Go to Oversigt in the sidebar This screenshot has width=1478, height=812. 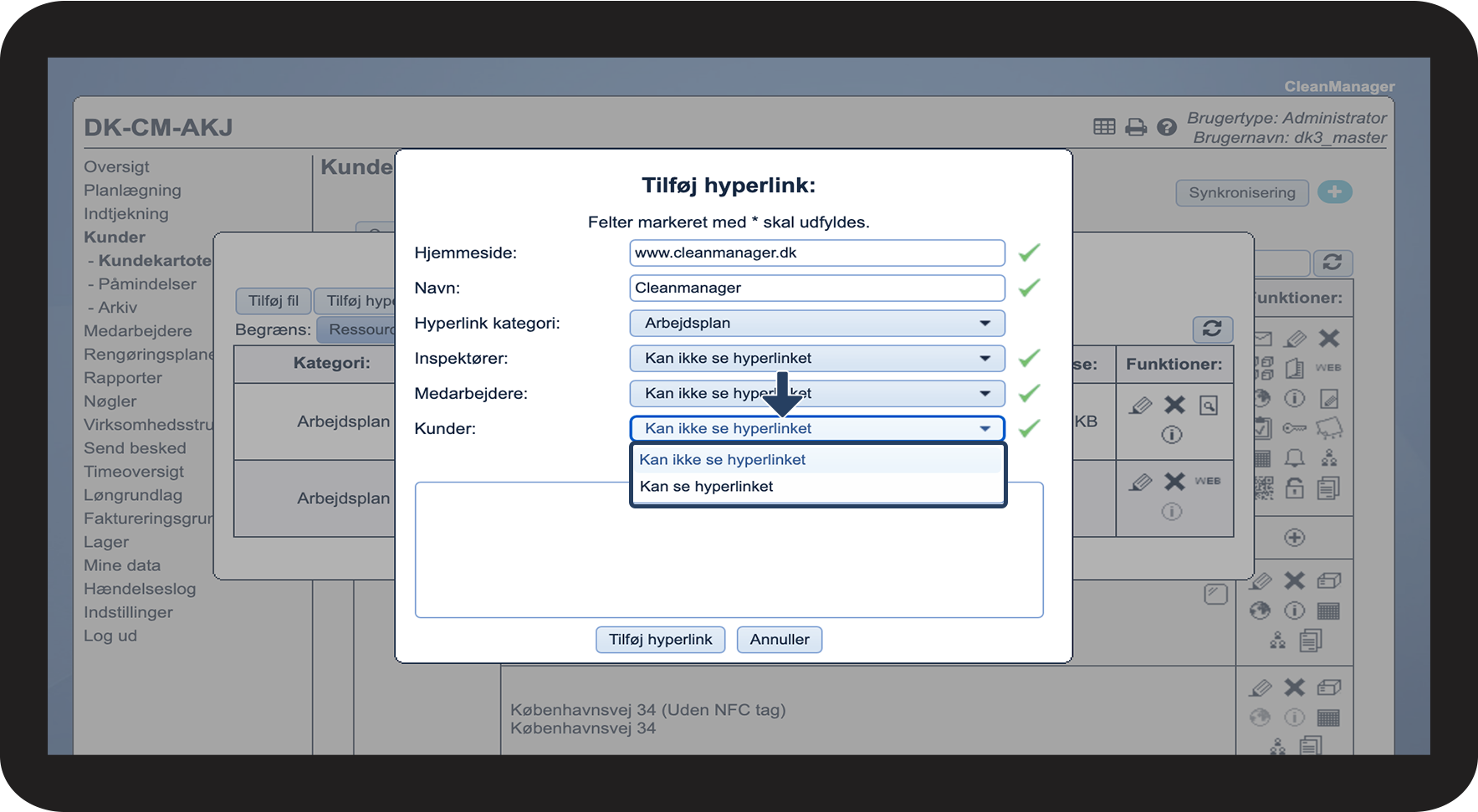click(x=116, y=166)
